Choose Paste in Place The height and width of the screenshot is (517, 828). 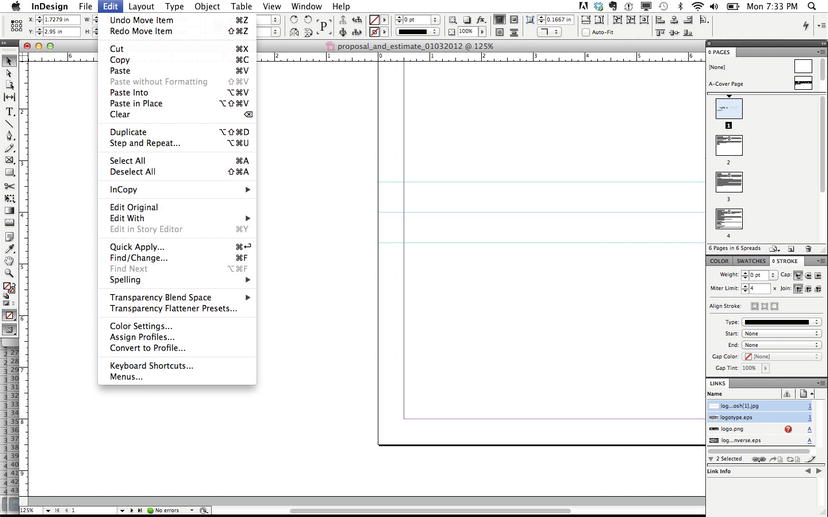pyautogui.click(x=177, y=104)
